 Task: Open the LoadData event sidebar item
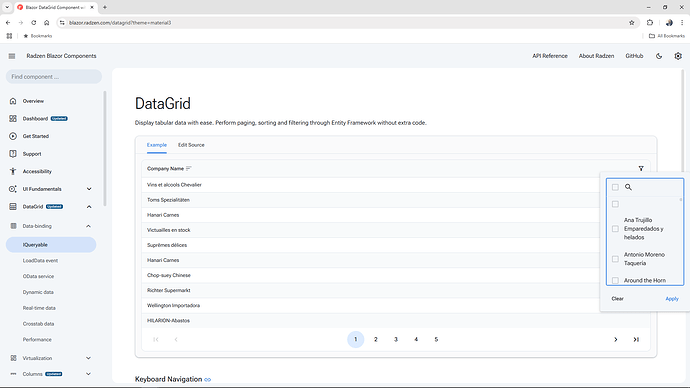tap(40, 260)
